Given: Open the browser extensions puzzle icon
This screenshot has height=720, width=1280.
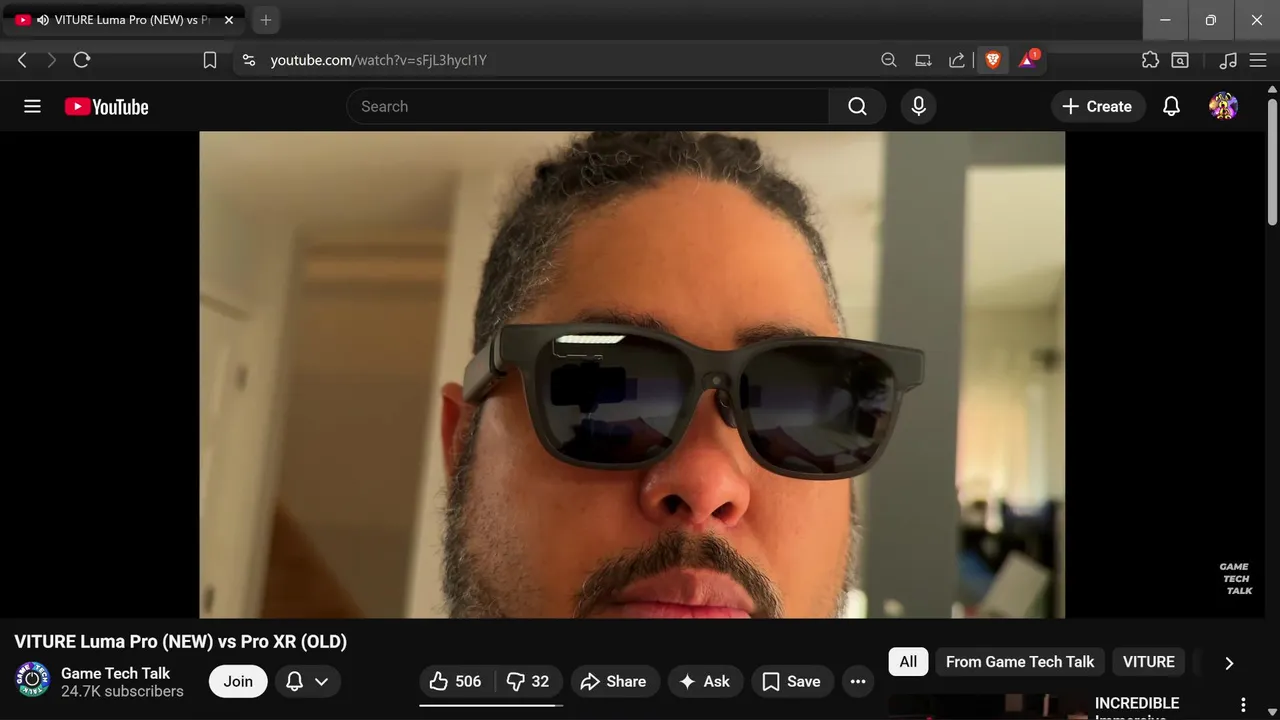Looking at the screenshot, I should 1150,60.
